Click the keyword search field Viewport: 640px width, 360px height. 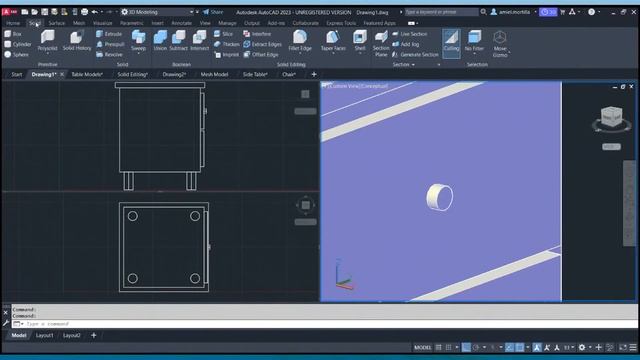(441, 12)
